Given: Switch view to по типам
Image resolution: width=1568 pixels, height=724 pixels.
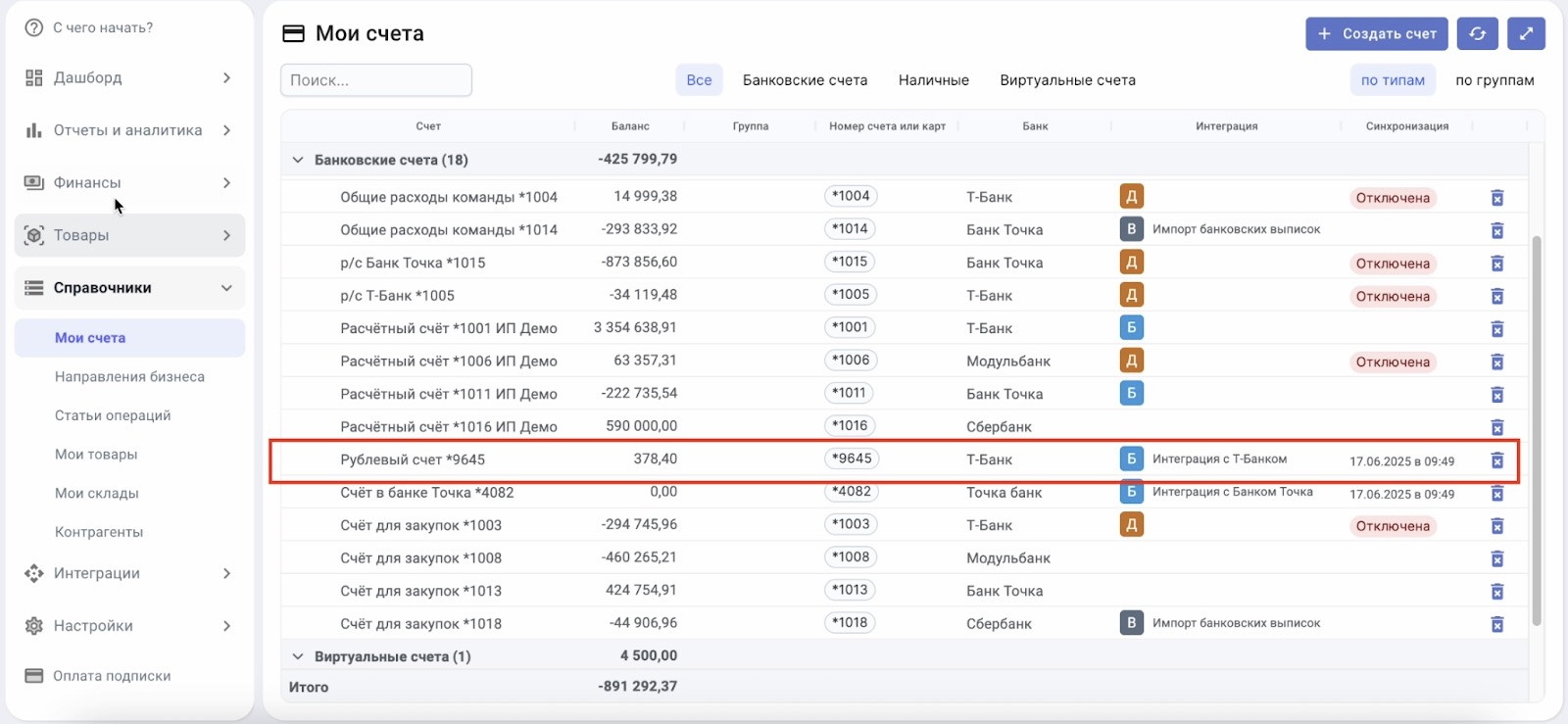Looking at the screenshot, I should pos(1392,80).
